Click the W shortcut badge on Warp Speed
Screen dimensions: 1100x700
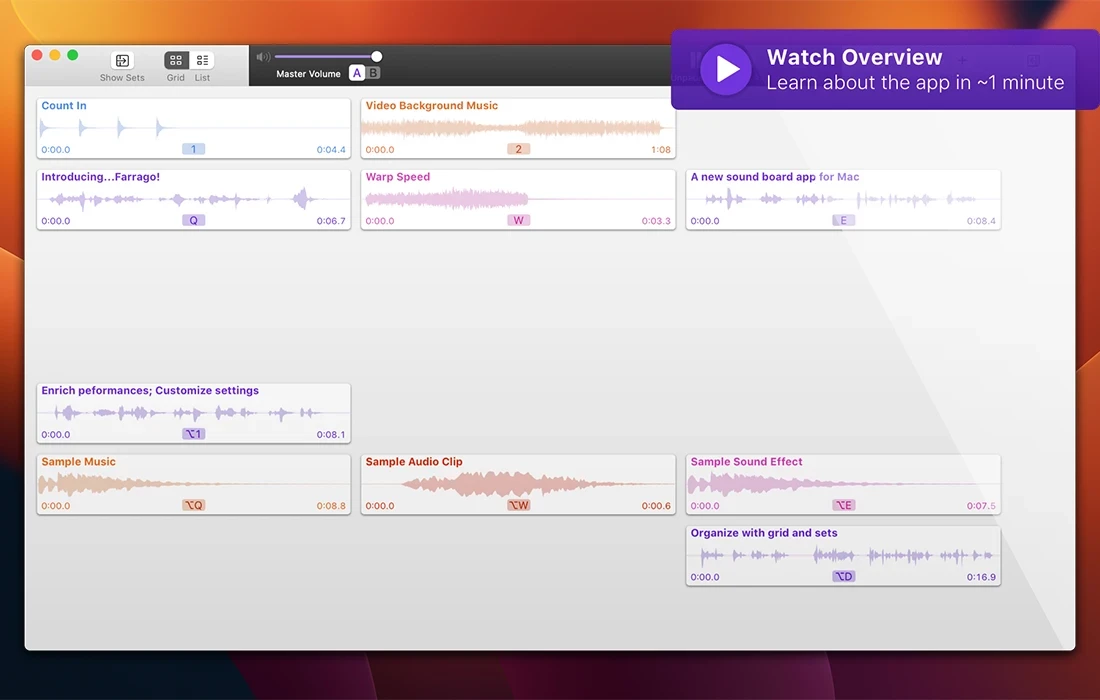(518, 221)
